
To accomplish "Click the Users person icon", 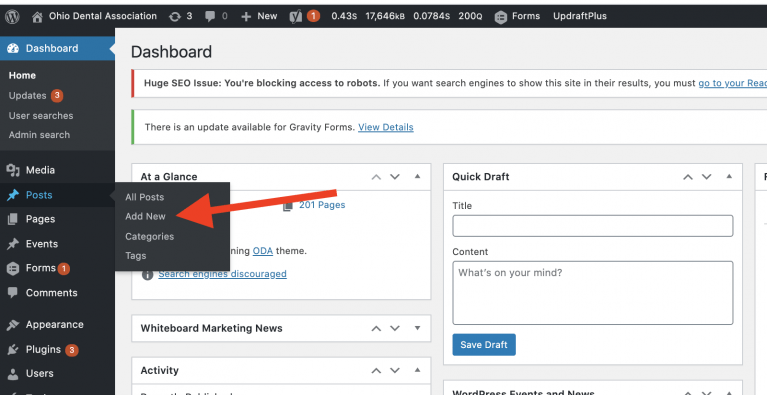I will [x=13, y=374].
